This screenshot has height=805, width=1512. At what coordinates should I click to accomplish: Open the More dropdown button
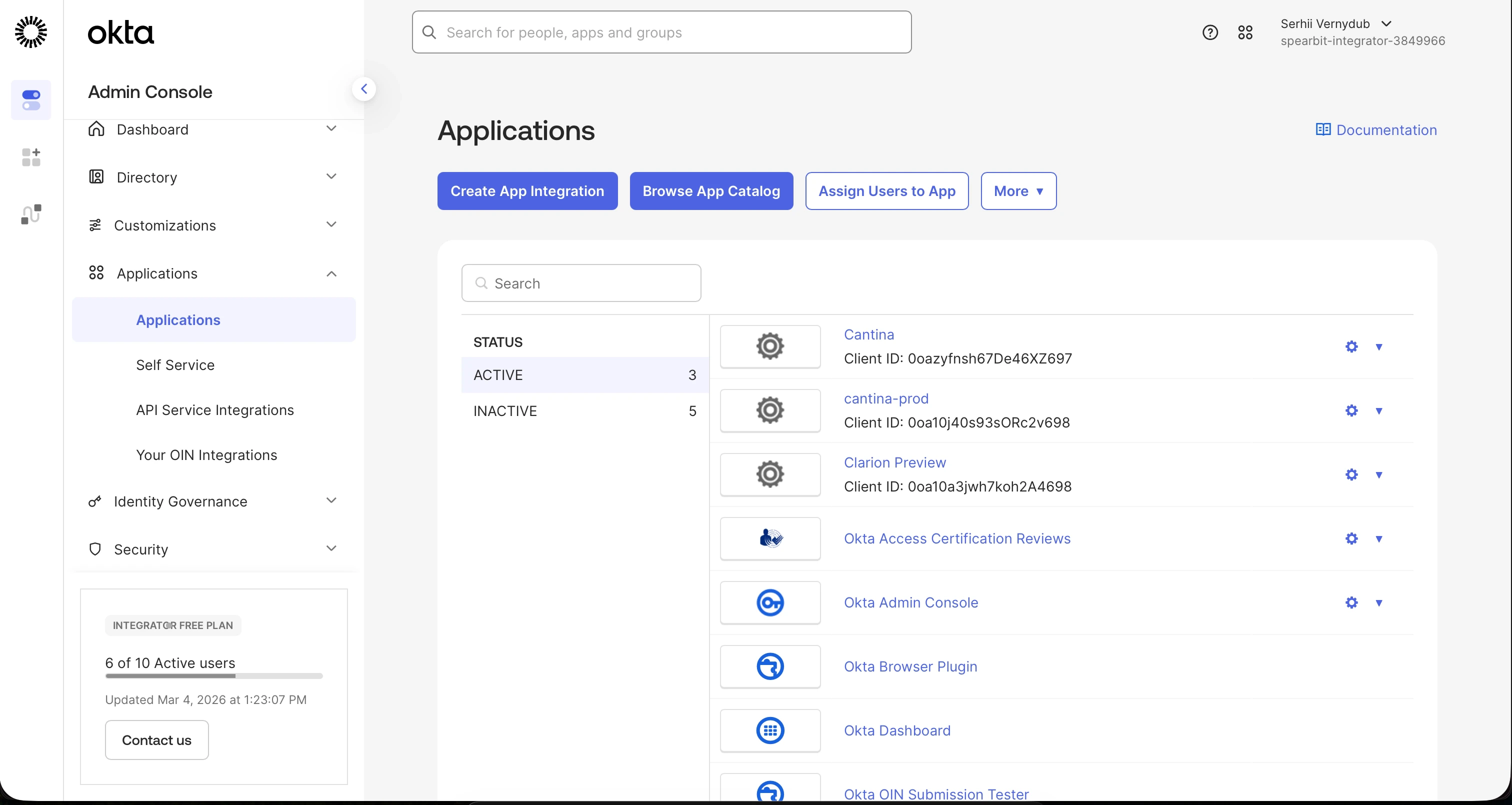1018,191
